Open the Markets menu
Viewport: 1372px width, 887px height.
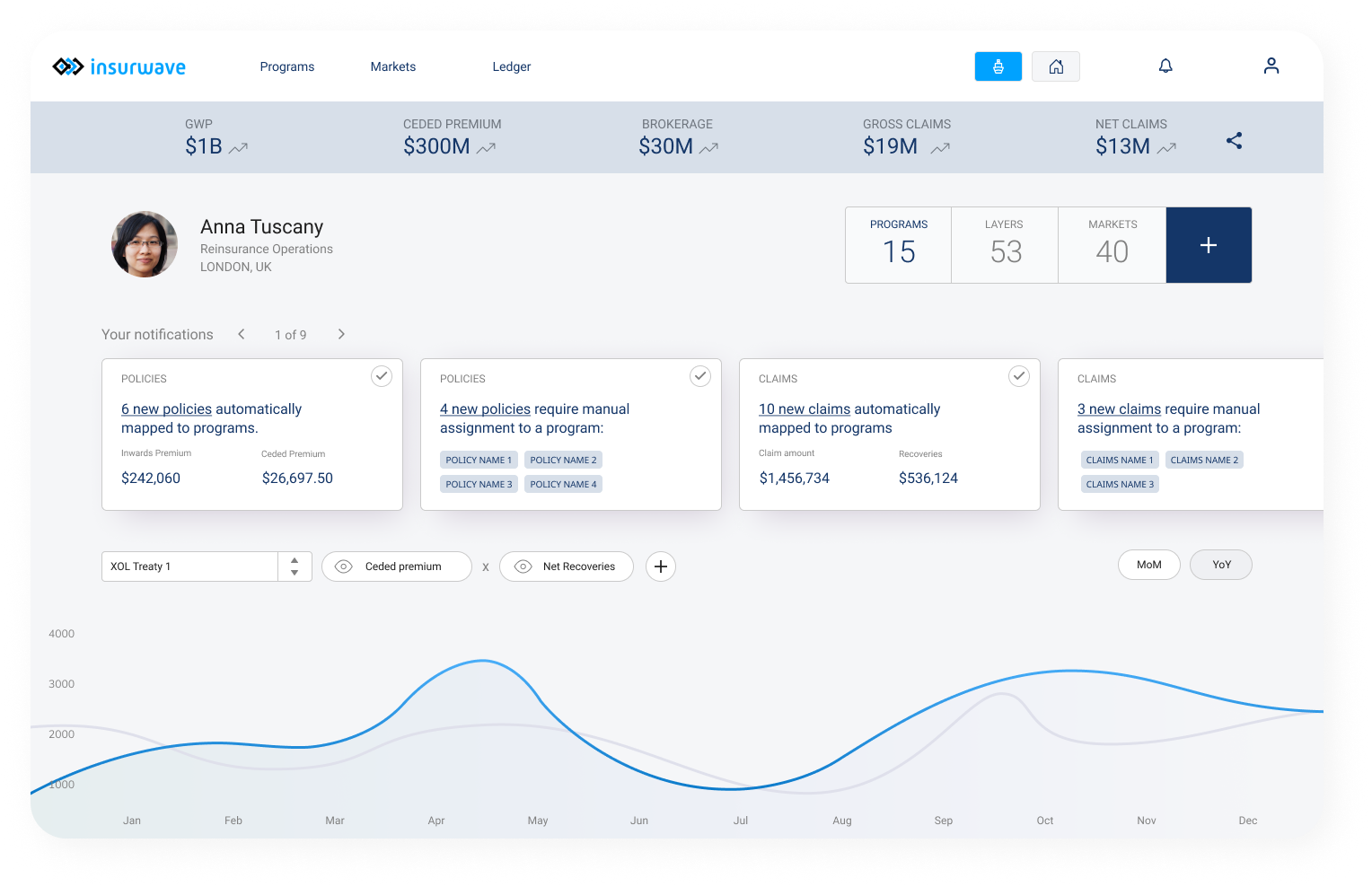pos(393,66)
